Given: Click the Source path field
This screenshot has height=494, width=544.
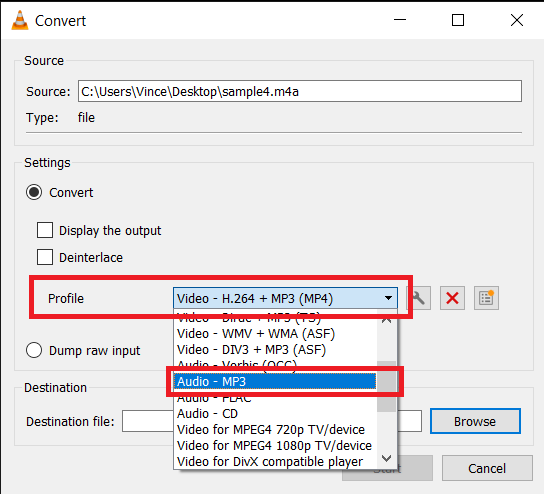Looking at the screenshot, I should pos(300,91).
